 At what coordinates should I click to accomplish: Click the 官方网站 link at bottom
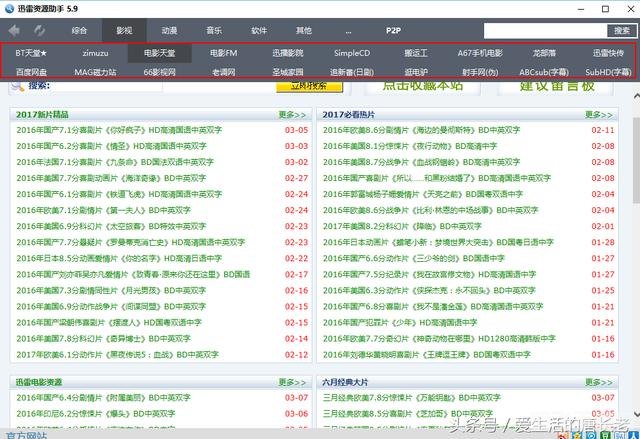pos(27,435)
